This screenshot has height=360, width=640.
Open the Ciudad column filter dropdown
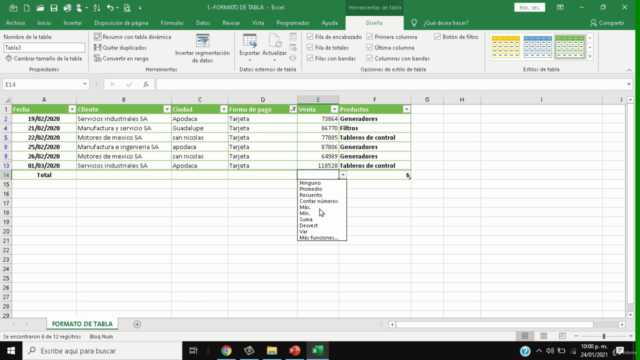point(224,109)
